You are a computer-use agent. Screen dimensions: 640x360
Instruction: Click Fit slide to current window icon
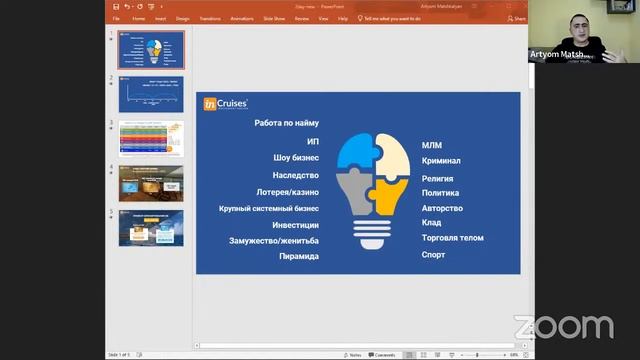click(x=526, y=355)
